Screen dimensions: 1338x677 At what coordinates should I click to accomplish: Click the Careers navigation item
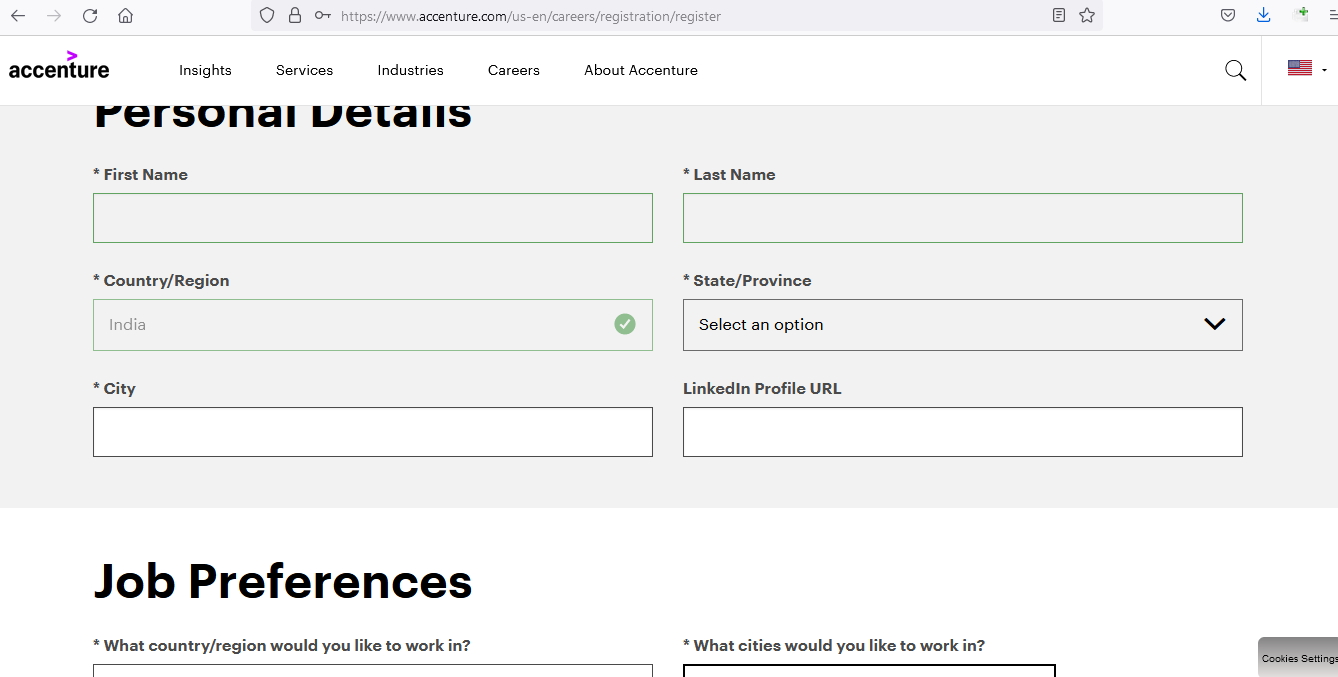coord(513,70)
